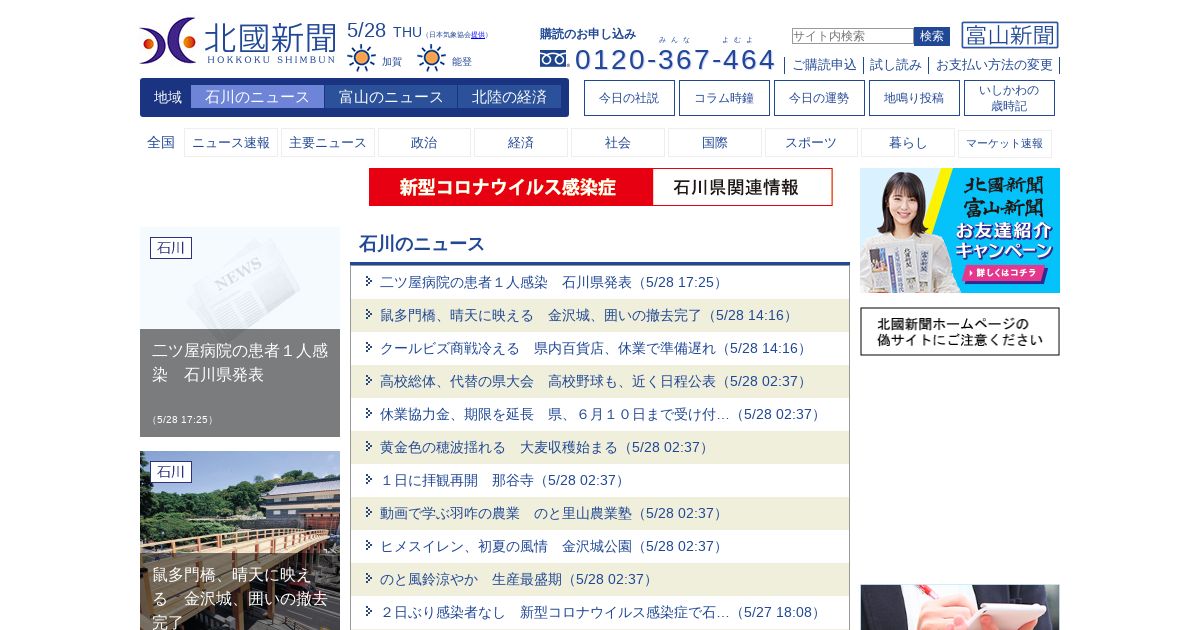The image size is (1200, 630).
Task: Click the 石川 tag on the newspaper card
Action: pyautogui.click(x=171, y=248)
